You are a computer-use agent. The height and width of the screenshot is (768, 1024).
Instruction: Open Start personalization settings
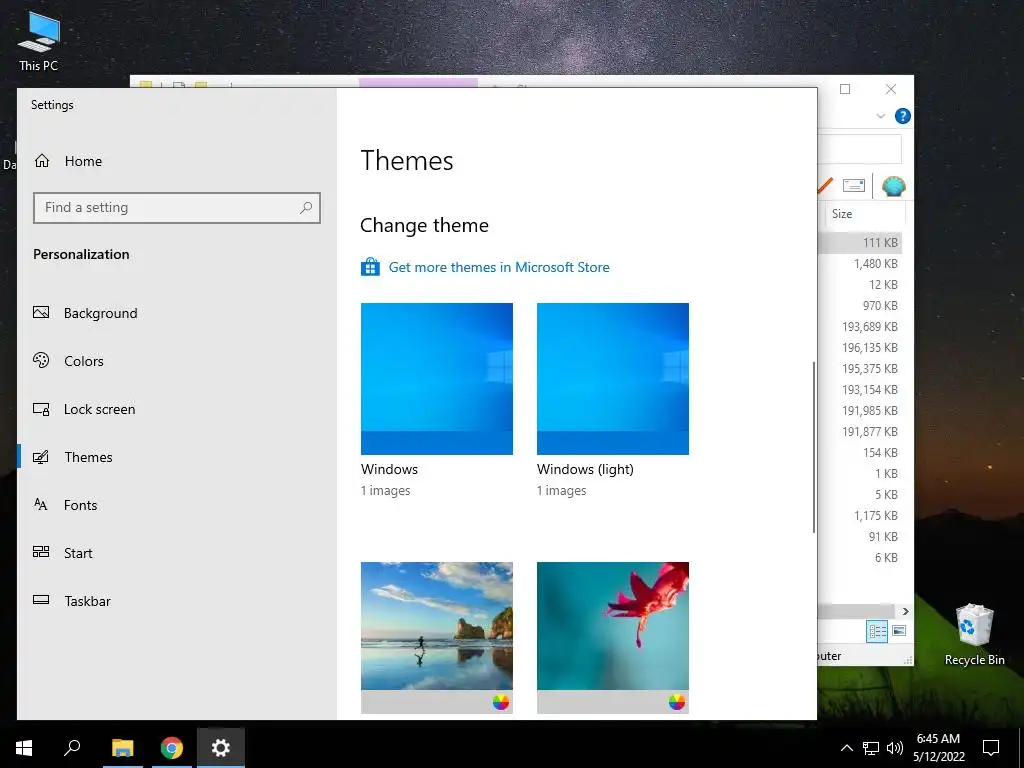coord(63,553)
